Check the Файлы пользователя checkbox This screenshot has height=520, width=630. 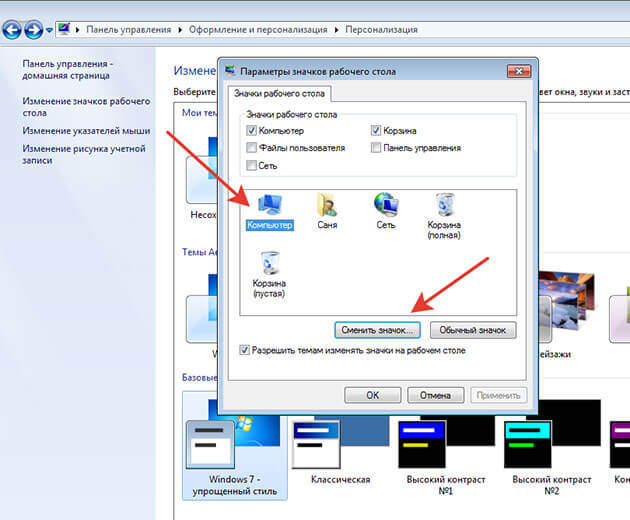click(252, 147)
